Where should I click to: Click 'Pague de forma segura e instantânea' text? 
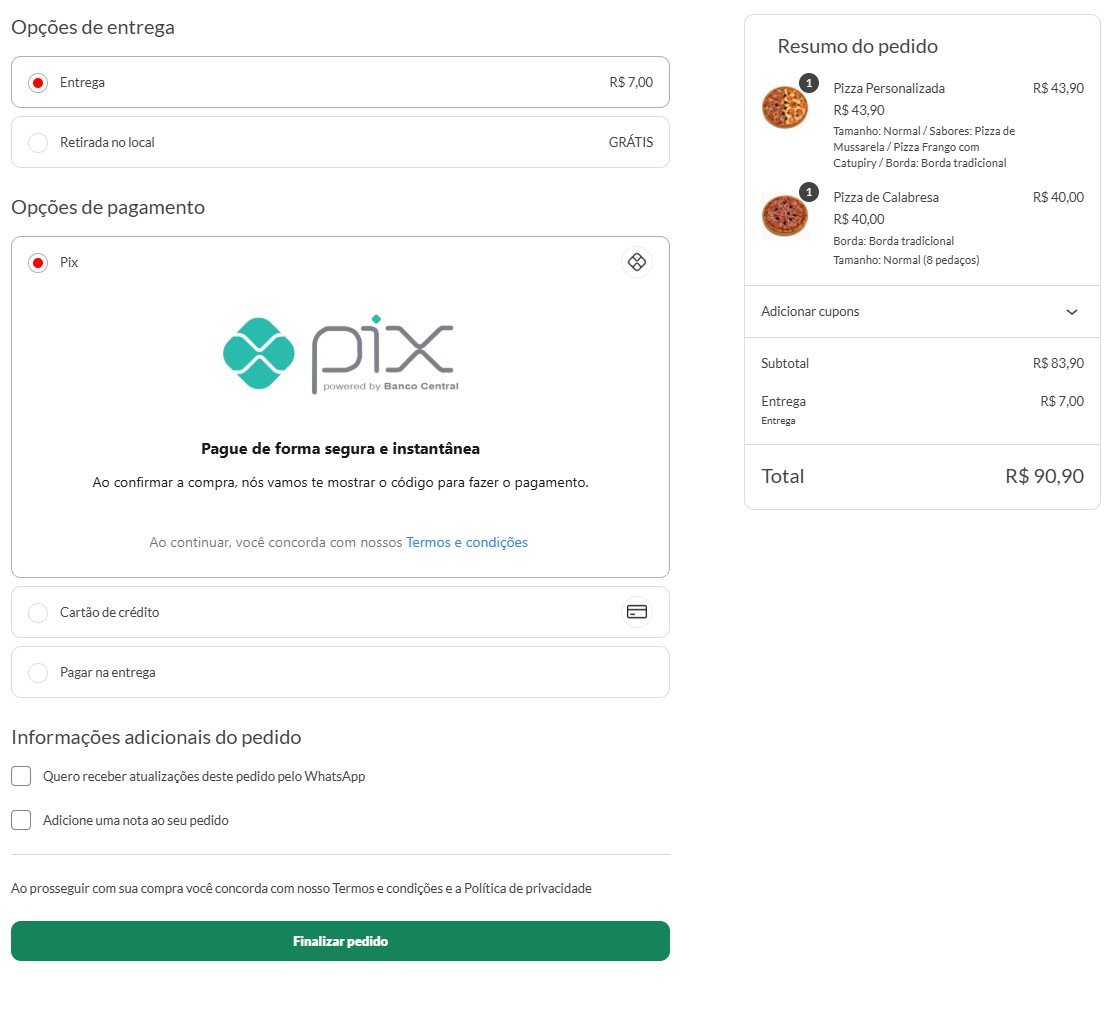tap(341, 449)
